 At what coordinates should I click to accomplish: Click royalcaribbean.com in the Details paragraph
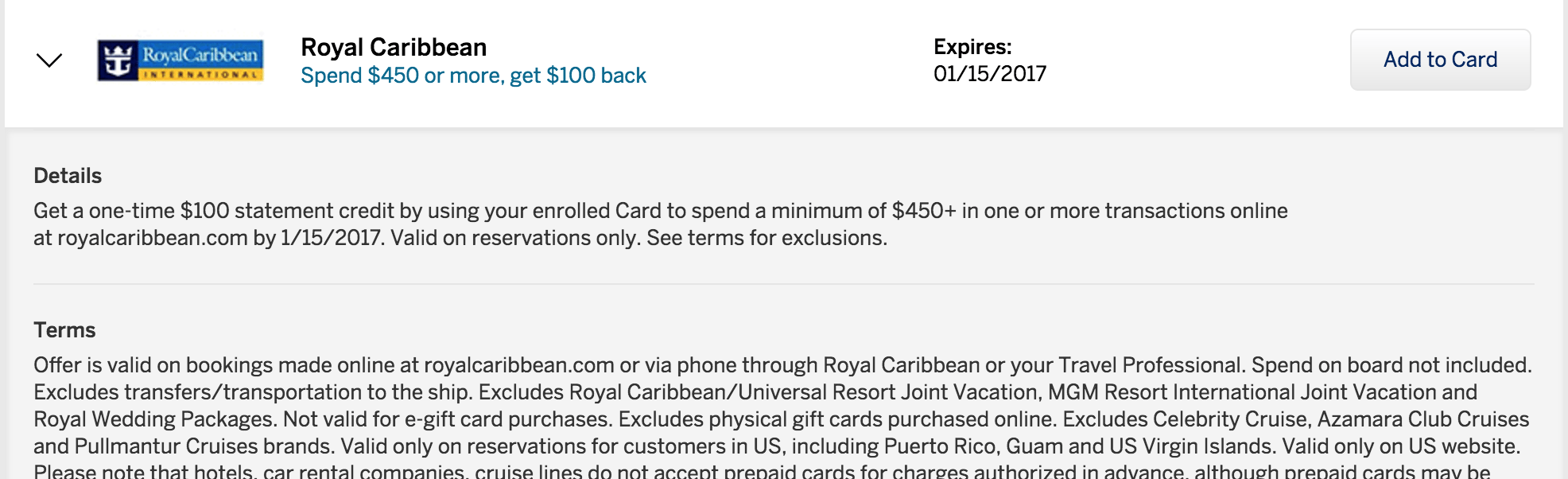[153, 238]
